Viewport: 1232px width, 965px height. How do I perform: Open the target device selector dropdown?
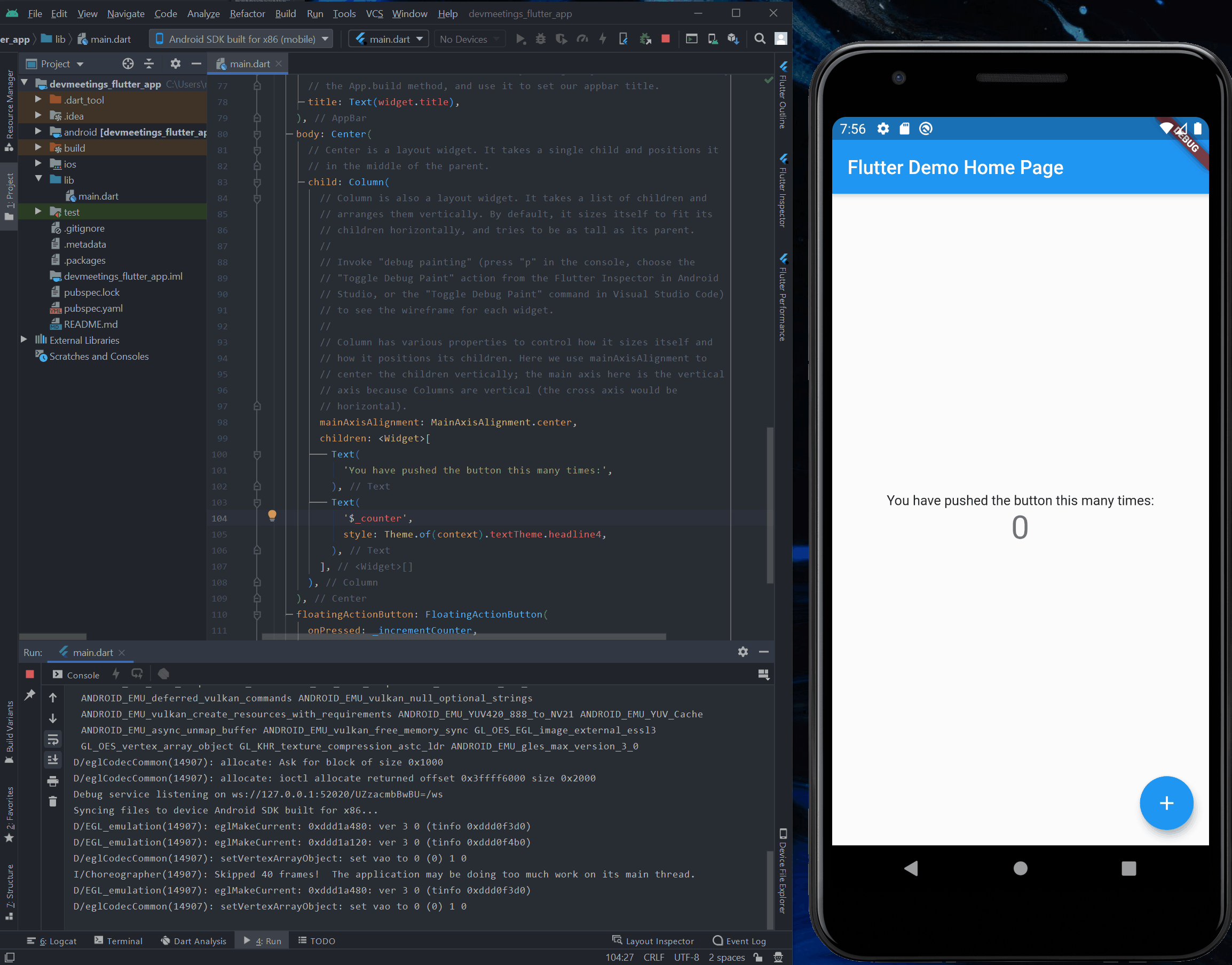241,39
